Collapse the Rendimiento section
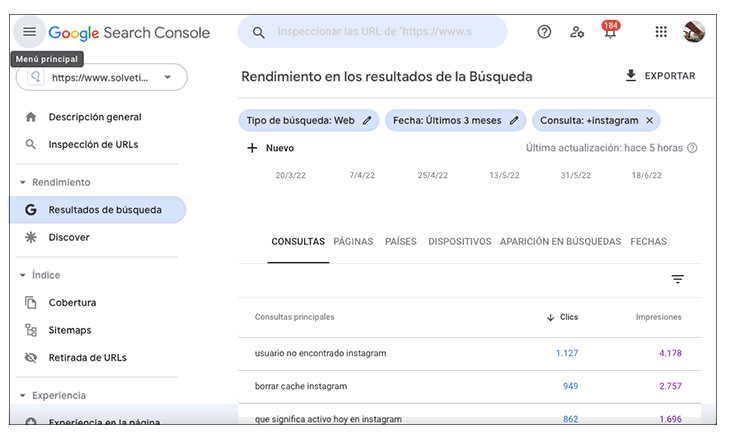Viewport: 730px width, 438px height. (x=23, y=183)
